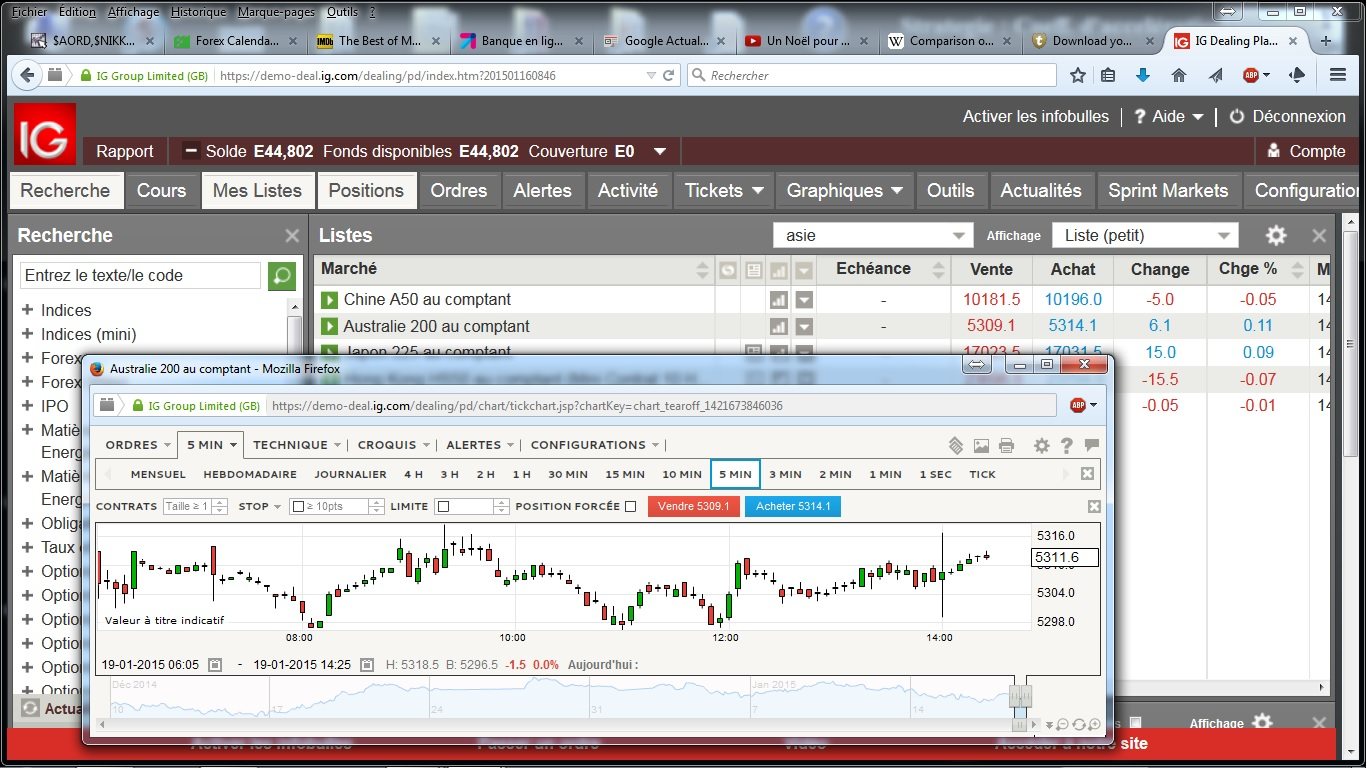Switch to the Forex Calendar browser tab
Viewport: 1367px width, 768px height.
tap(235, 41)
